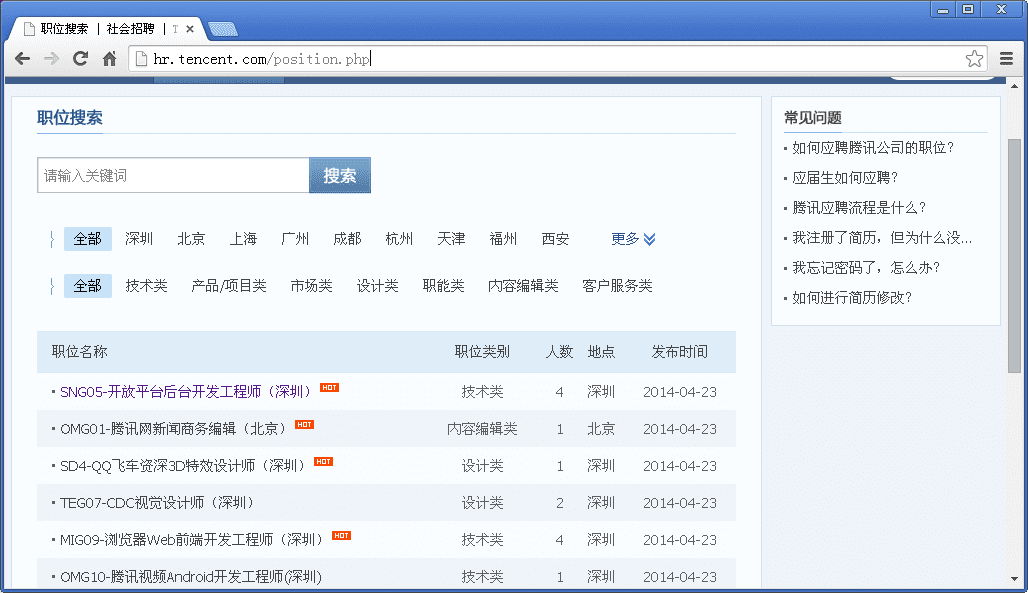Click the 发布时间 column header
This screenshot has width=1028, height=593.
coord(679,352)
